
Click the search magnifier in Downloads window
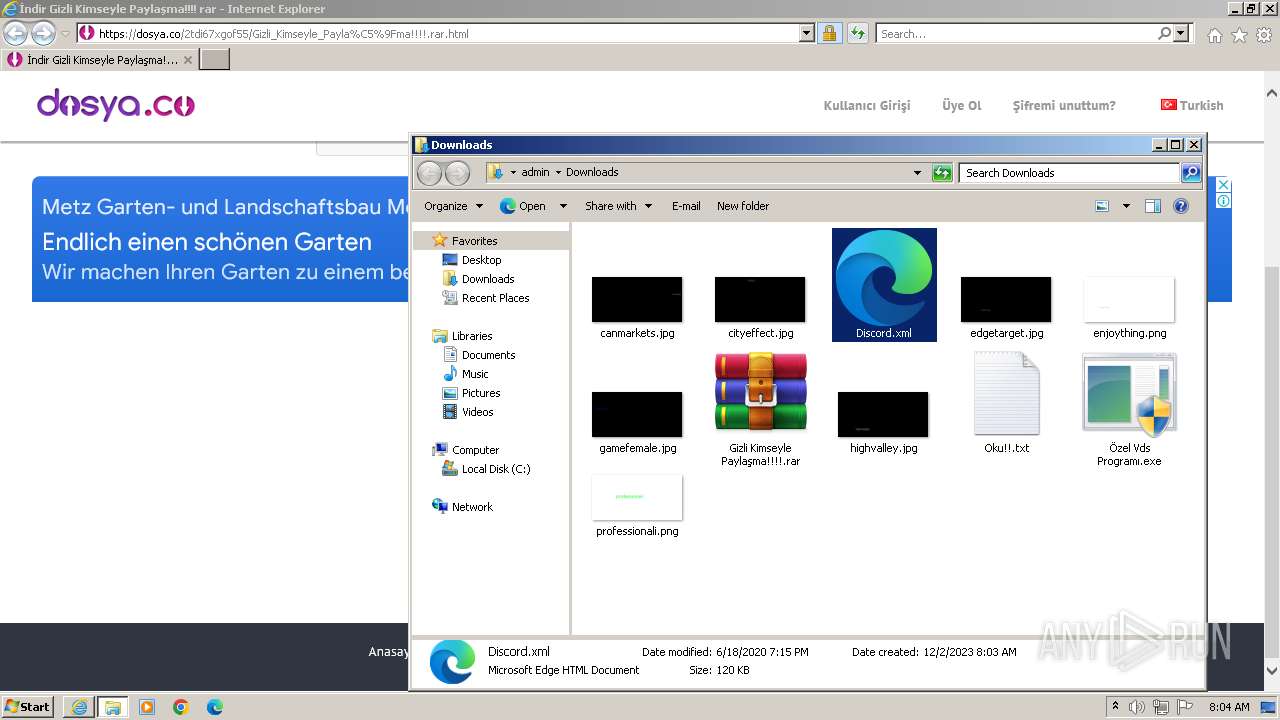point(1191,173)
